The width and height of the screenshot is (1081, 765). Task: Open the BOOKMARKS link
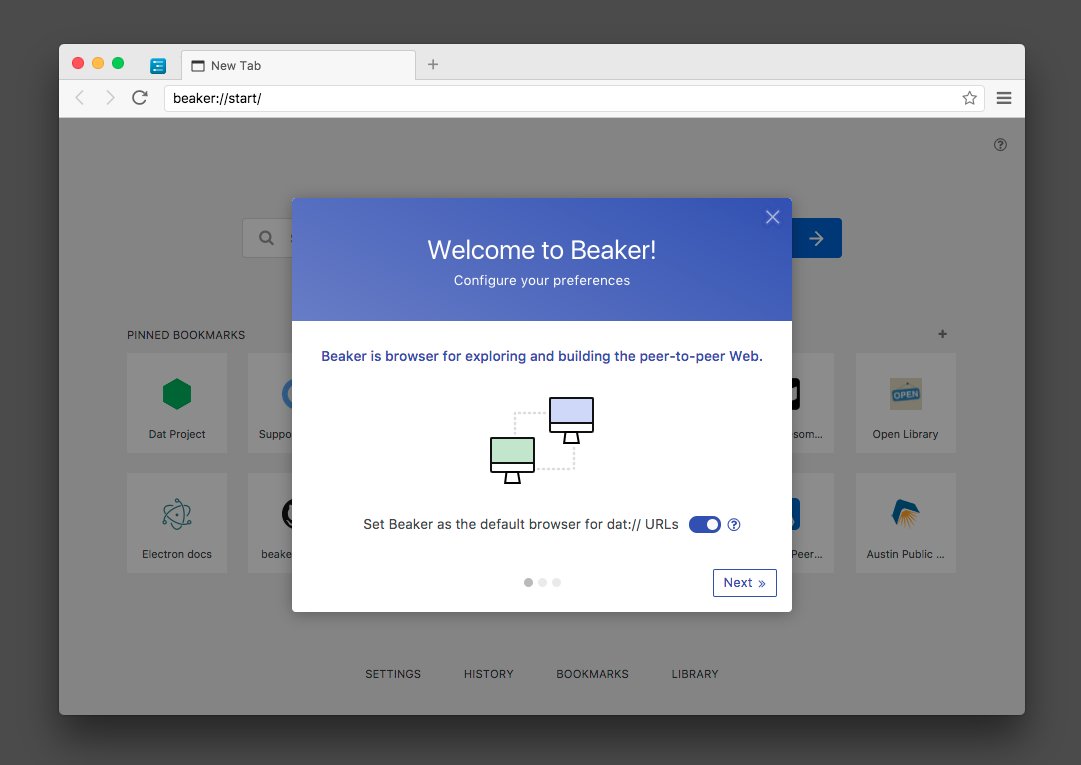click(x=593, y=674)
